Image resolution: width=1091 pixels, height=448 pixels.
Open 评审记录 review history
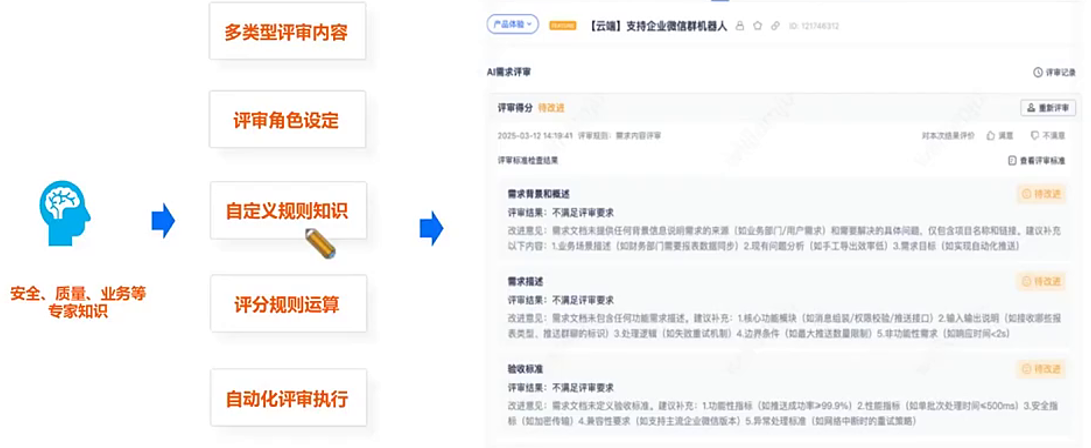pyautogui.click(x=1054, y=72)
